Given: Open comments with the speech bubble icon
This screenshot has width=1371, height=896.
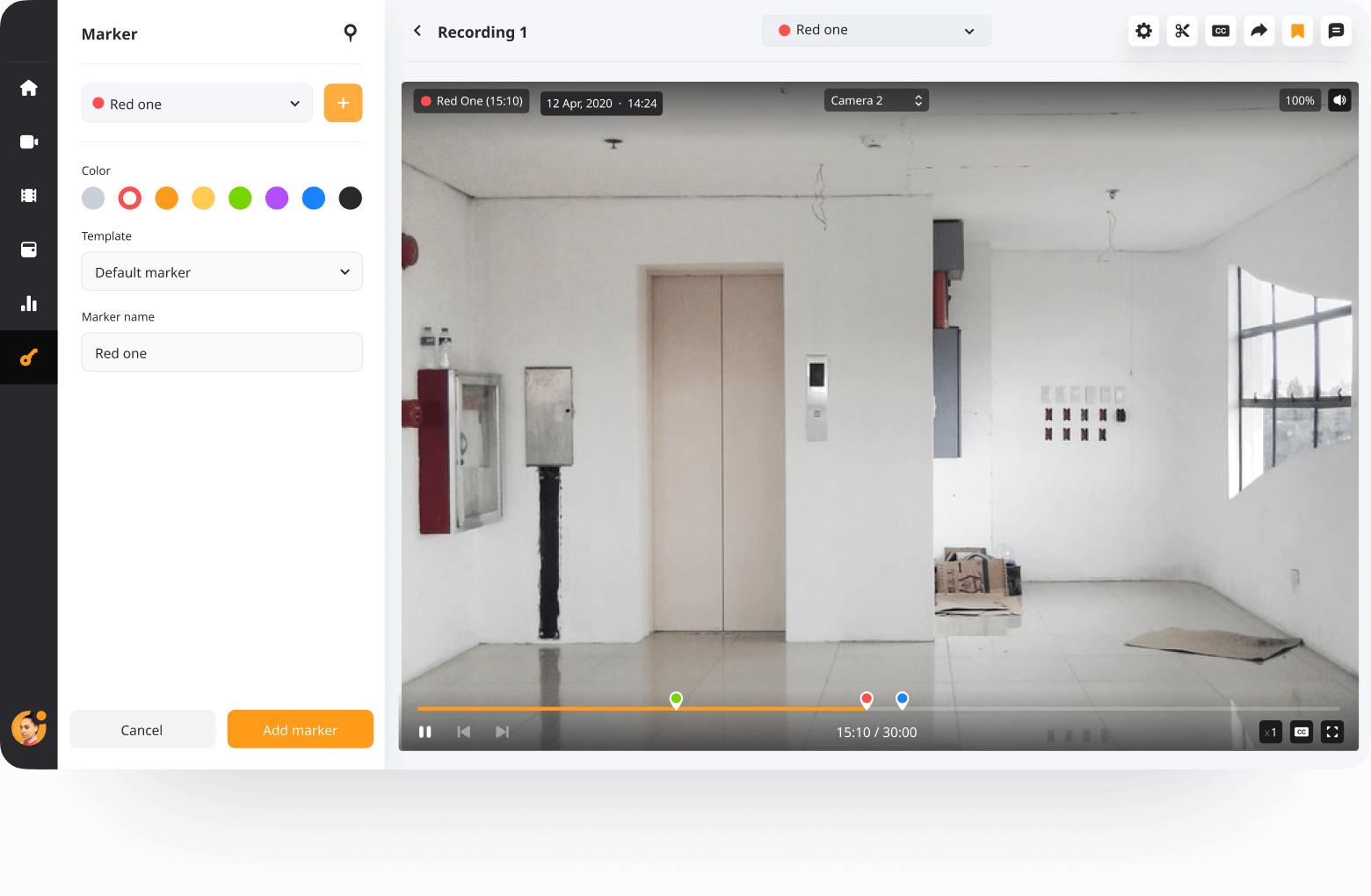Looking at the screenshot, I should [x=1336, y=31].
